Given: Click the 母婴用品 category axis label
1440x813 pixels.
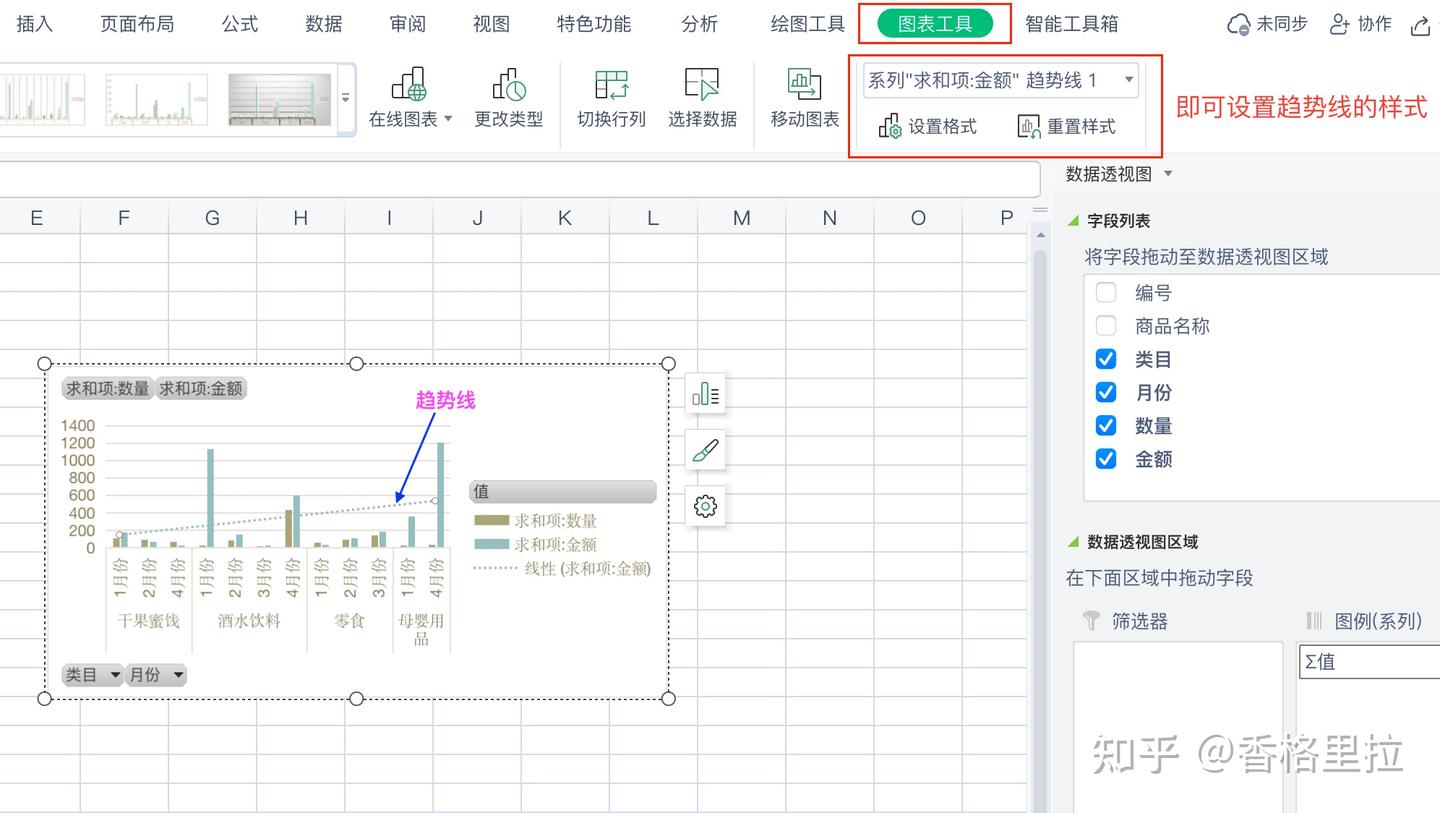Looking at the screenshot, I should pyautogui.click(x=421, y=629).
